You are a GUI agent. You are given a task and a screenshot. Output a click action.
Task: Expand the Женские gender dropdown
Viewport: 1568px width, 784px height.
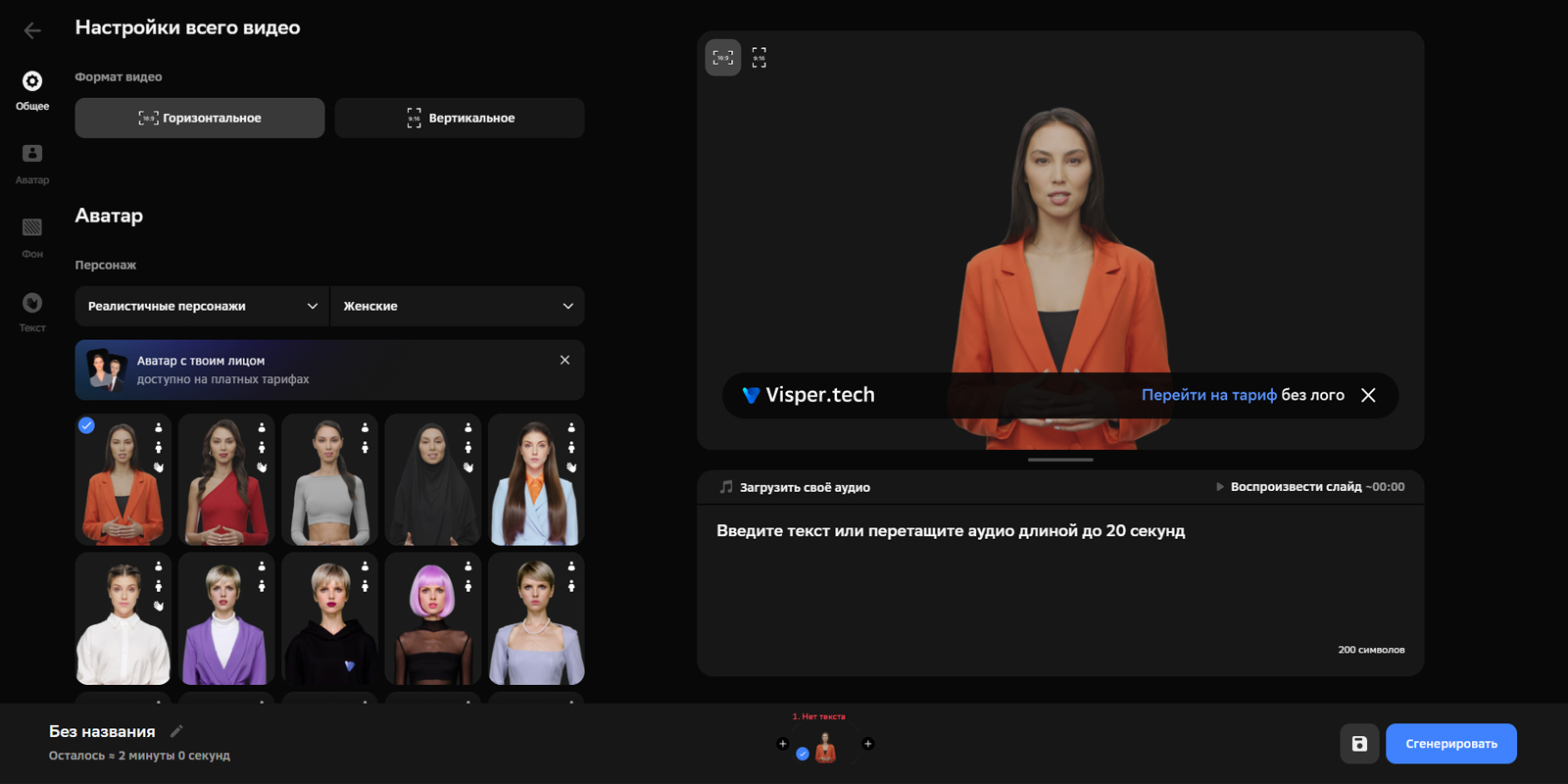(458, 306)
